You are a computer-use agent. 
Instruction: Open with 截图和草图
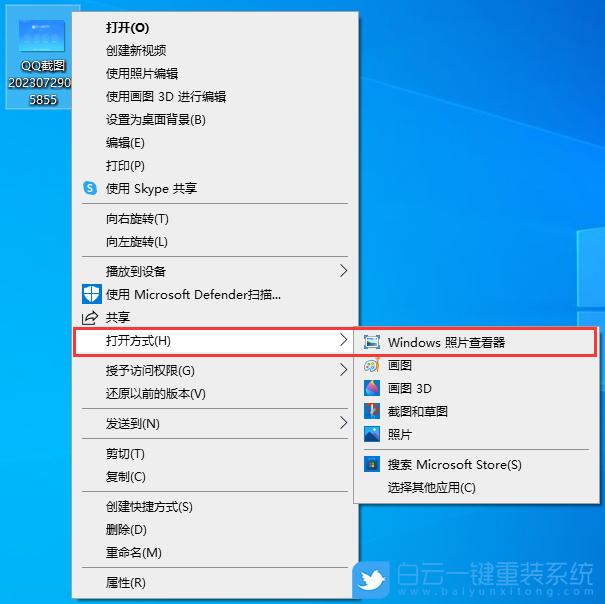(x=476, y=411)
